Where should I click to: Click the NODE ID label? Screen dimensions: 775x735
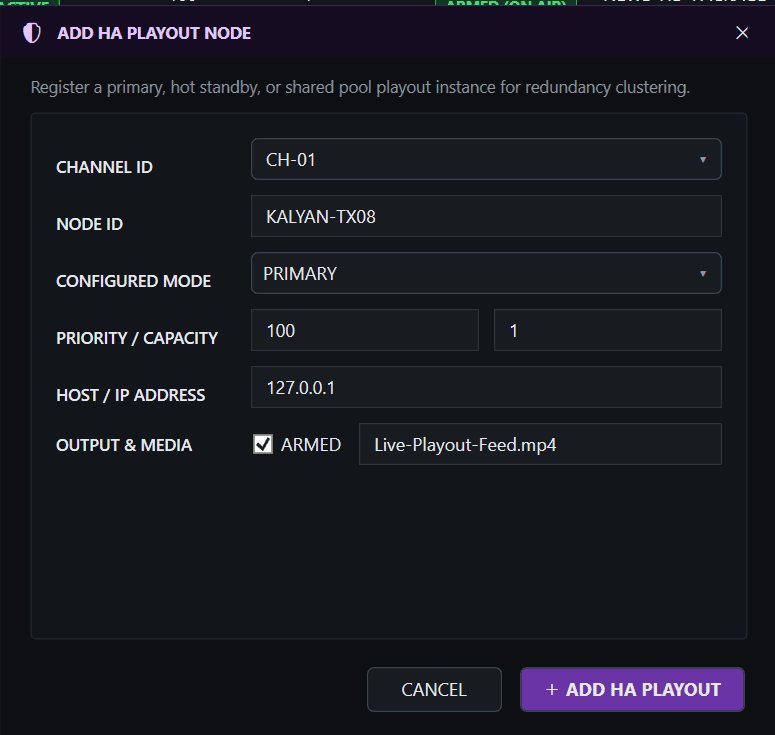point(89,224)
